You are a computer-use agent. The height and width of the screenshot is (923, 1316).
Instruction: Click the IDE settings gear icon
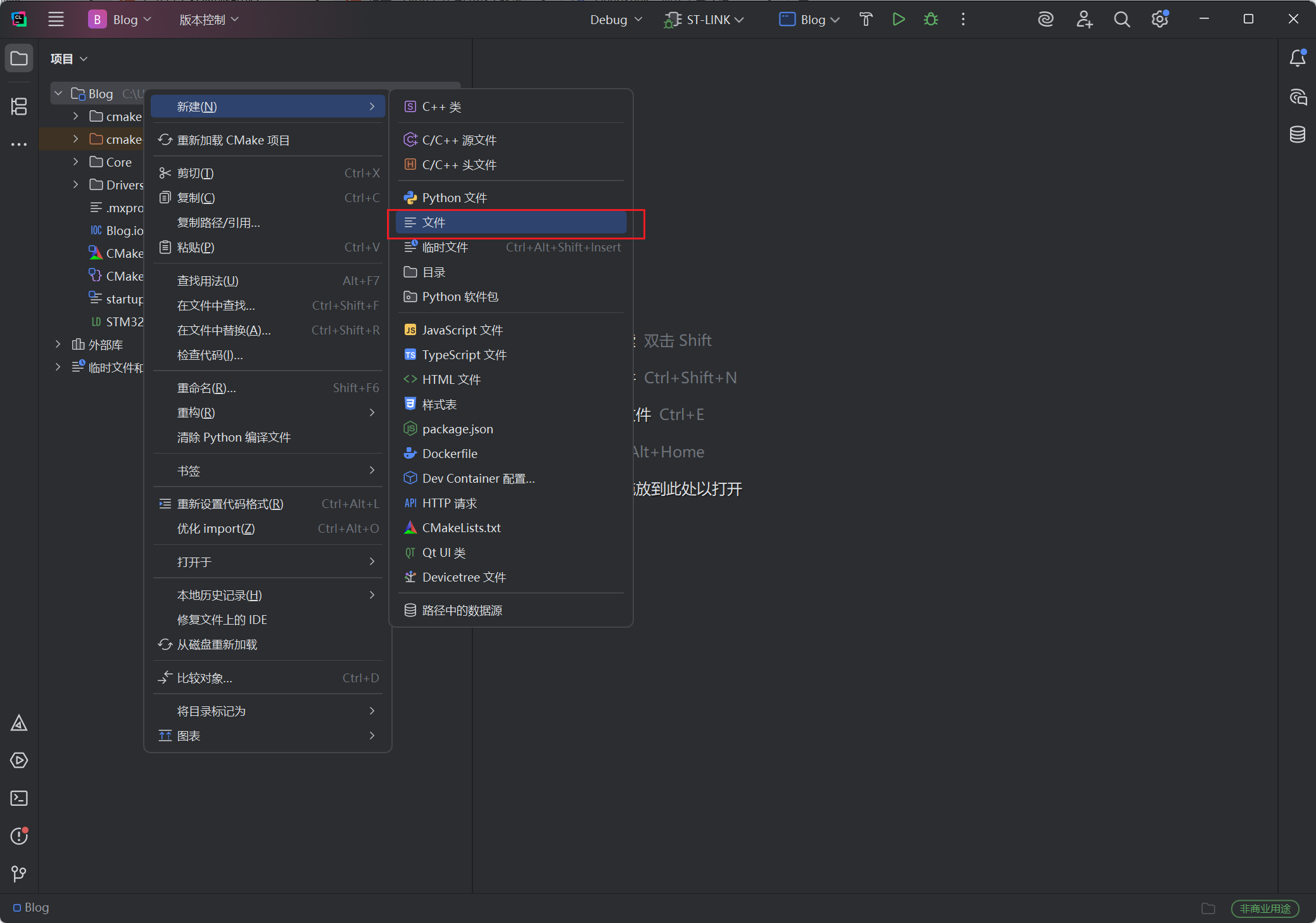click(1160, 20)
